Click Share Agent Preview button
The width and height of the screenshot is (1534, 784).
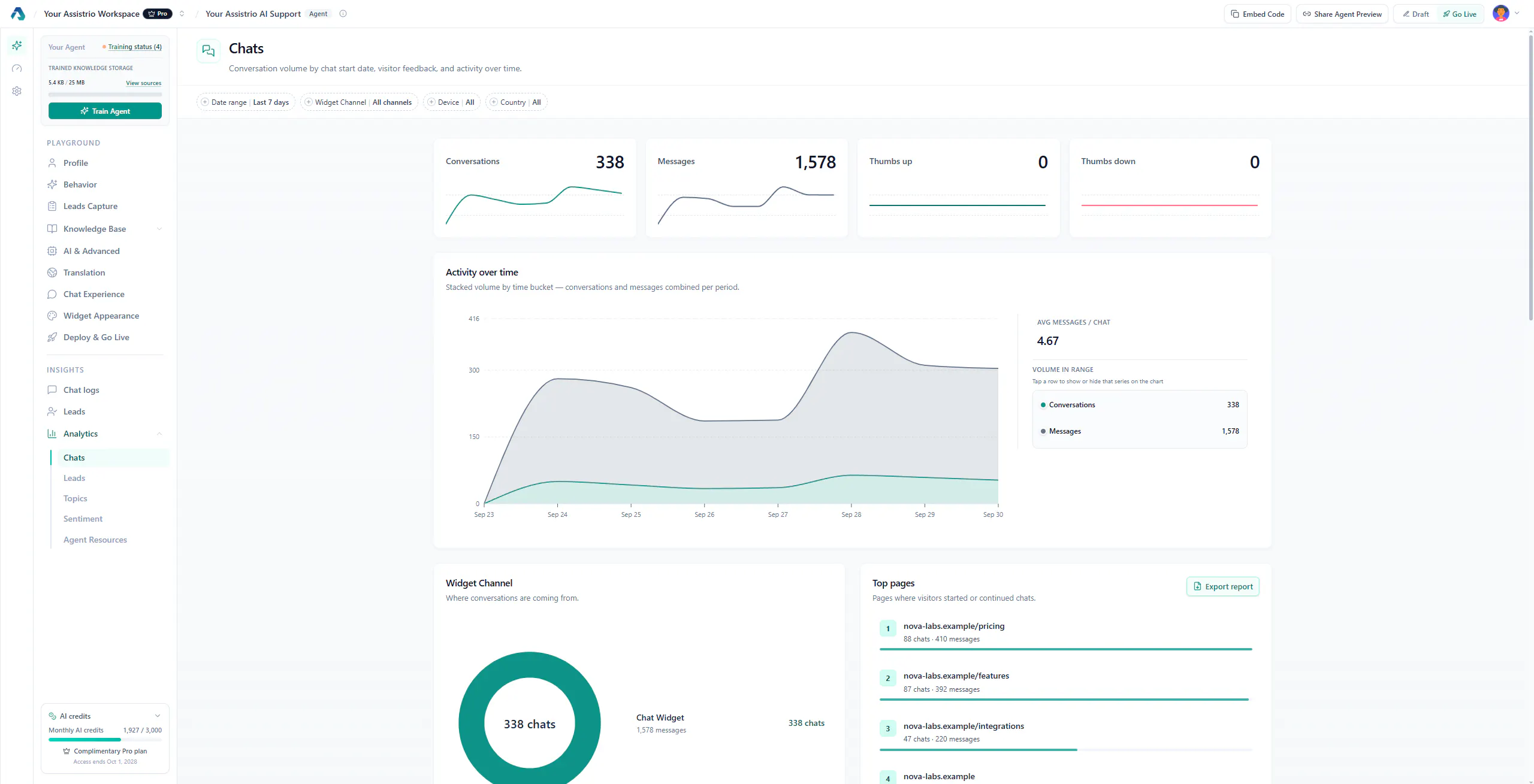click(x=1342, y=14)
